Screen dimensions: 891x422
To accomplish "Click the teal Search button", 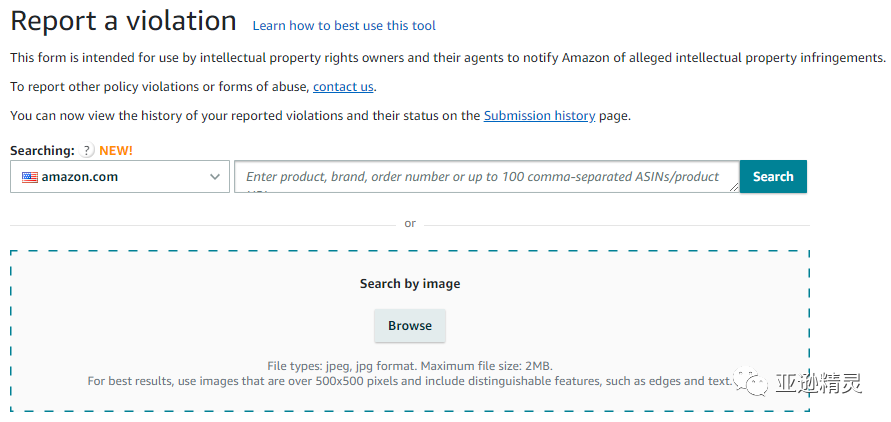I will coord(773,177).
